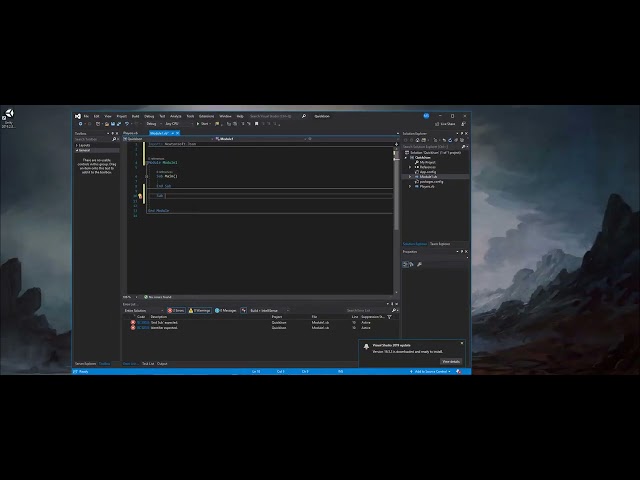Open the Build + IntelliSense dropdown

(x=269, y=311)
